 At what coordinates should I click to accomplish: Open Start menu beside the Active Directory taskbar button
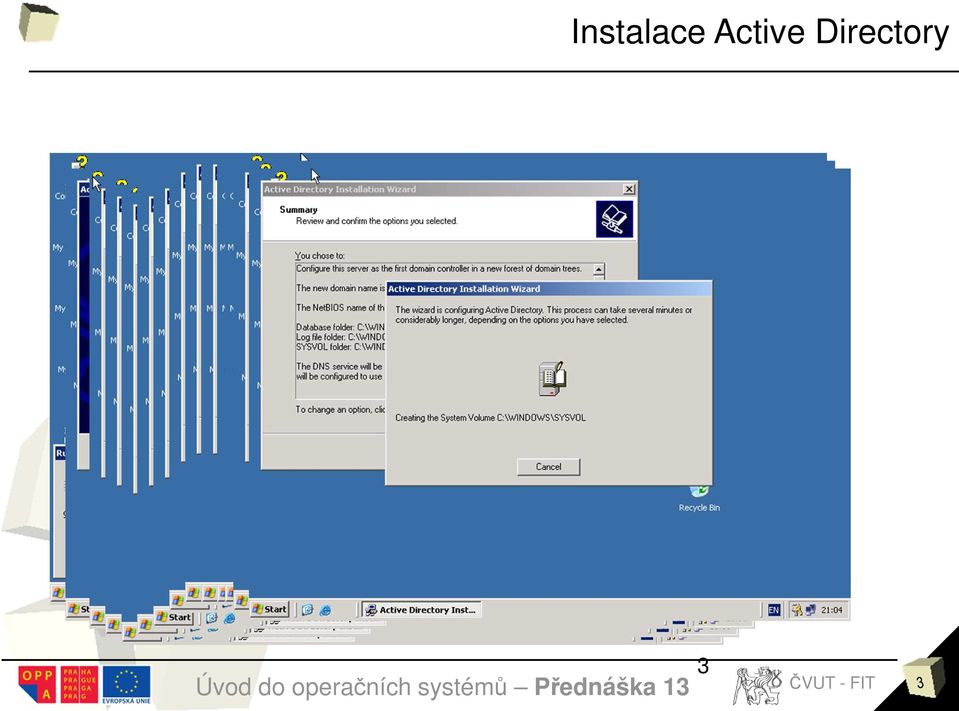[269, 609]
